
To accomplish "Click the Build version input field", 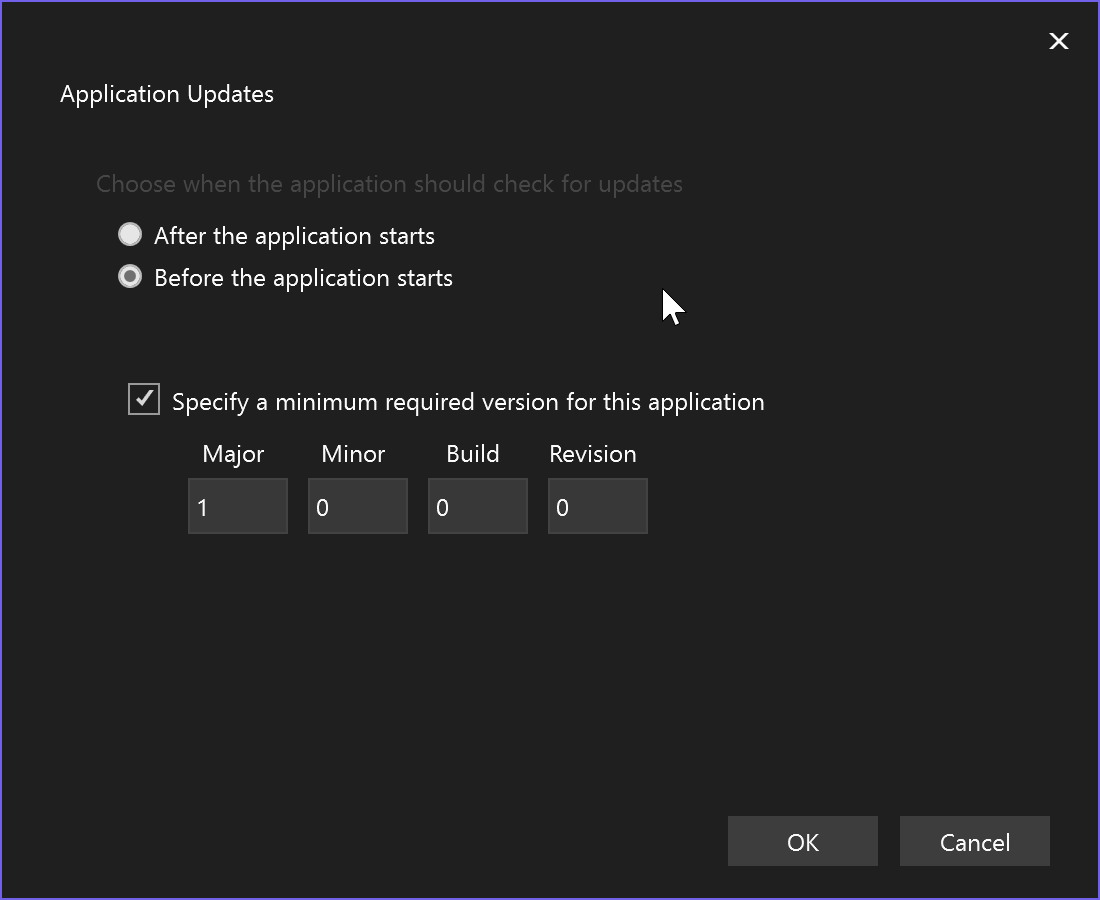I will pos(478,506).
